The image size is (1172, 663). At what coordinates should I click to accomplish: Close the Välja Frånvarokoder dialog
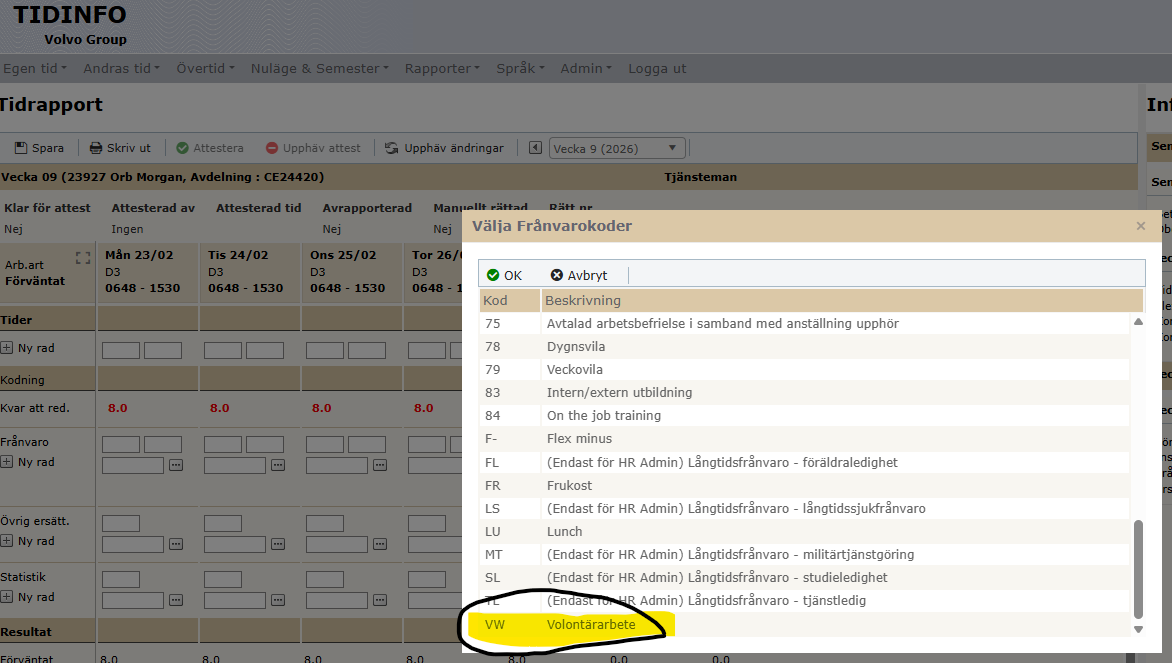pyautogui.click(x=1140, y=226)
